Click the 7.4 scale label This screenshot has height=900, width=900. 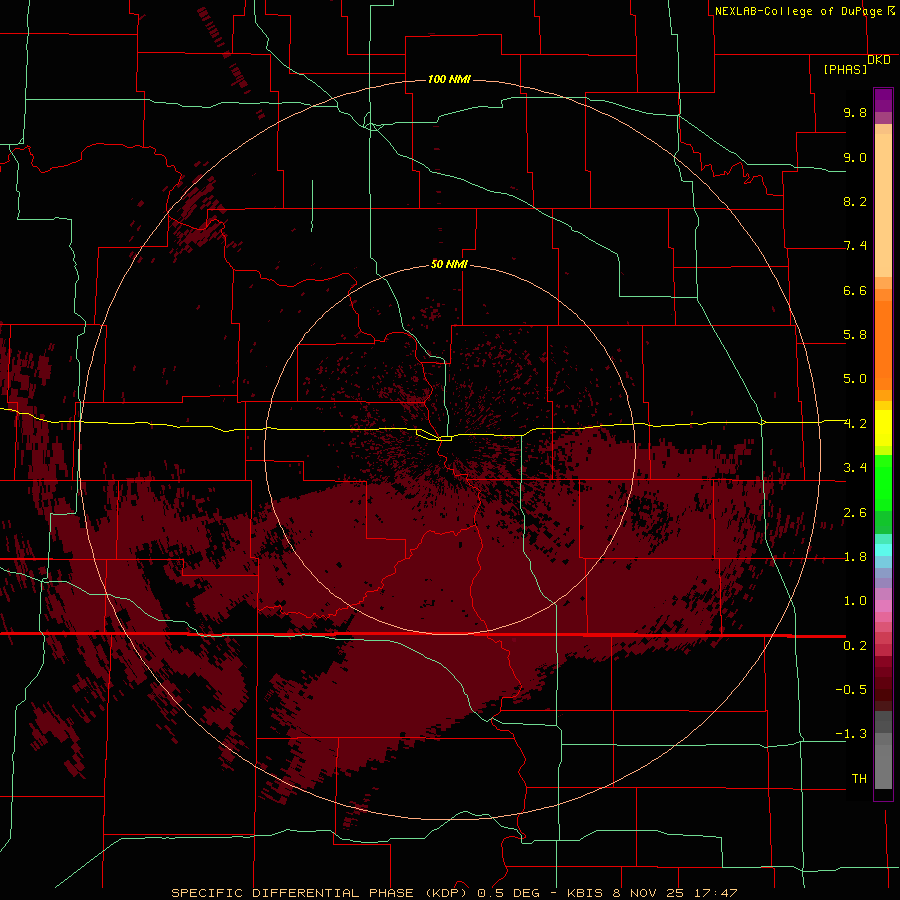point(855,246)
